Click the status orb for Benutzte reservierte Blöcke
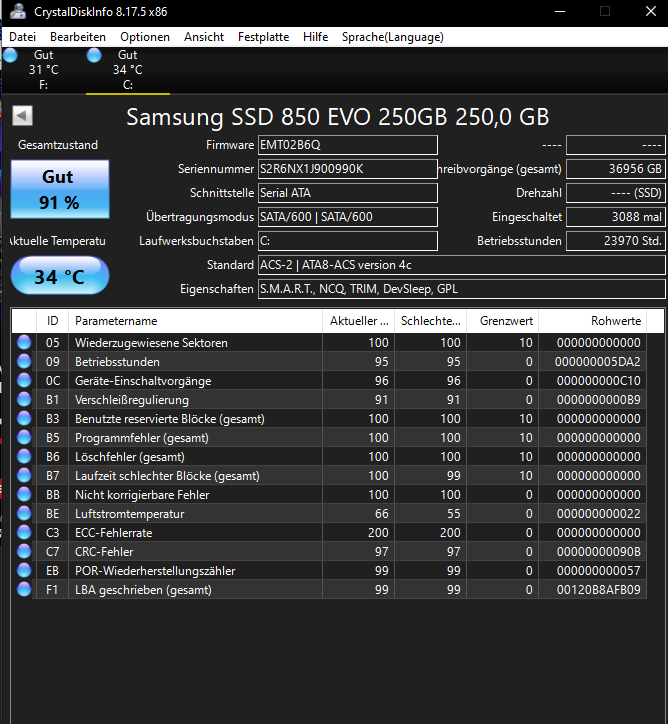Screen dimensions: 668x724 click(24, 418)
